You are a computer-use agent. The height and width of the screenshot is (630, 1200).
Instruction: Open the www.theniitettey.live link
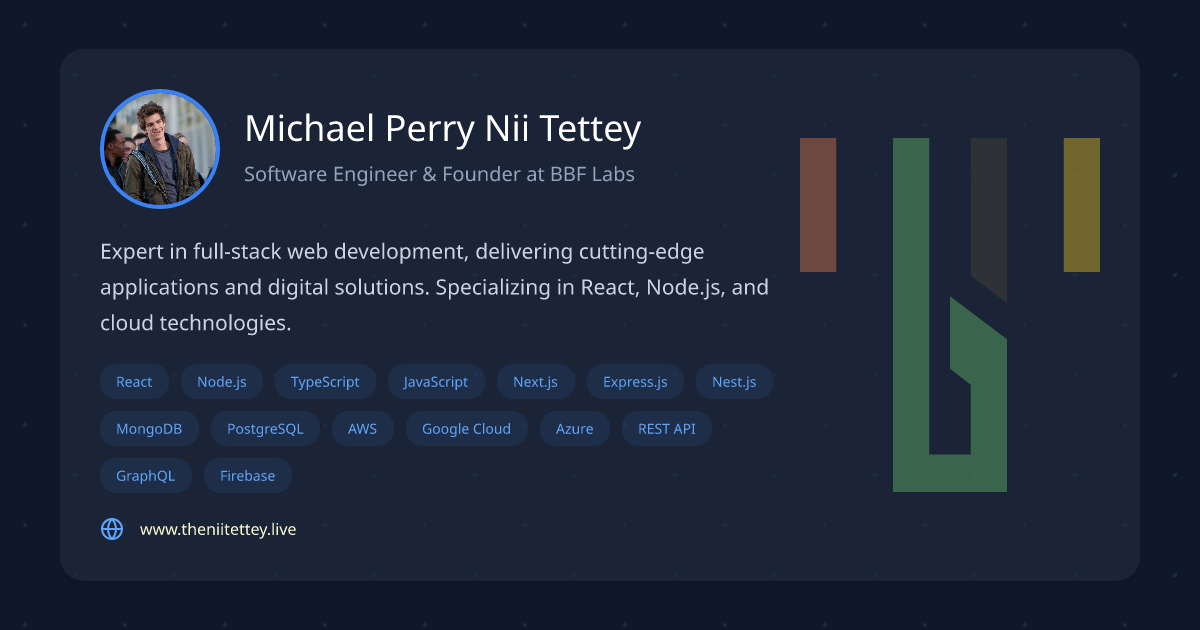point(218,529)
